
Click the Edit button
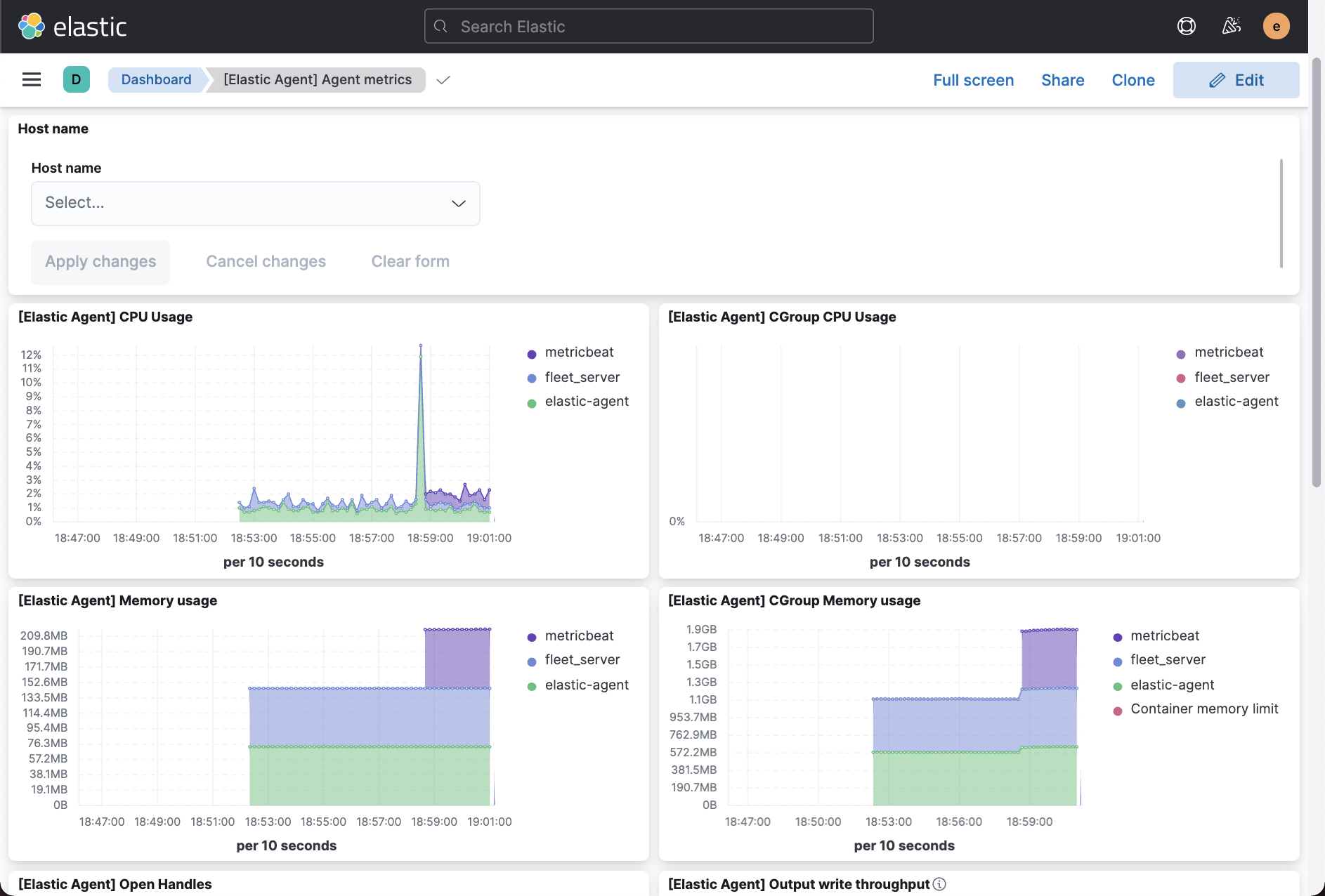point(1236,79)
